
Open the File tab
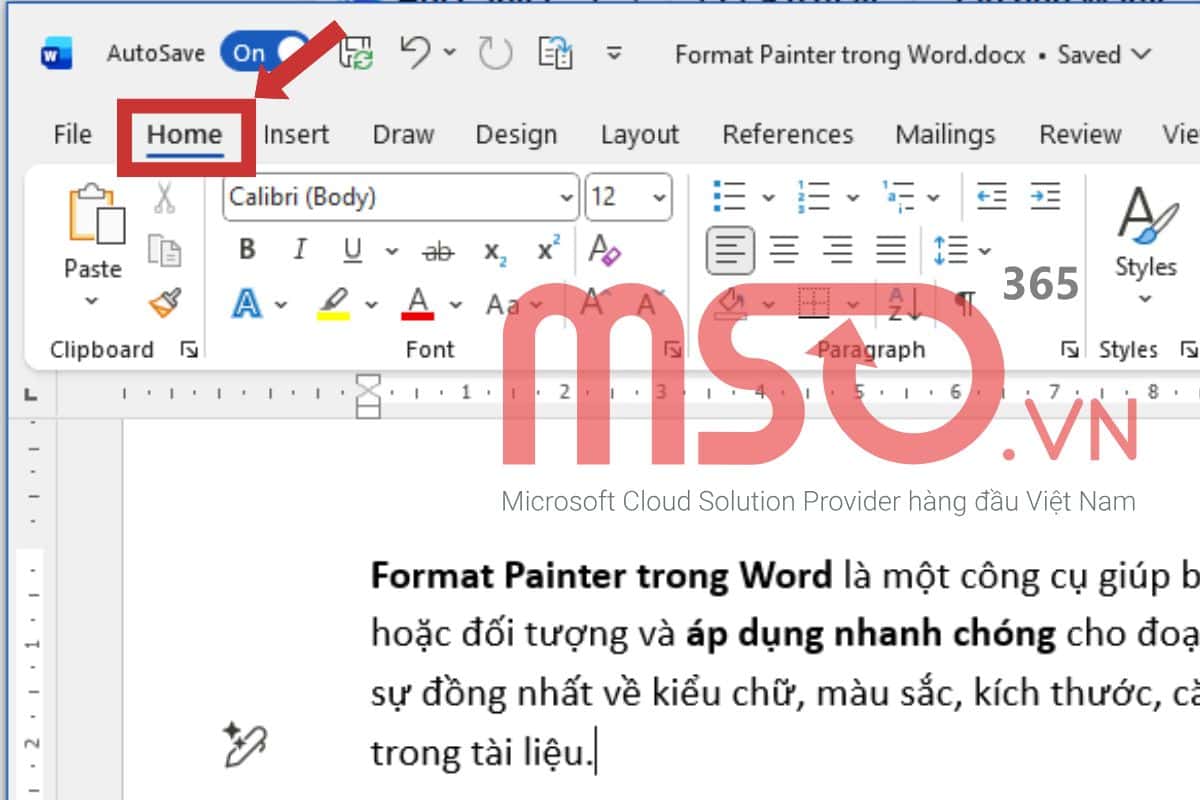click(73, 134)
